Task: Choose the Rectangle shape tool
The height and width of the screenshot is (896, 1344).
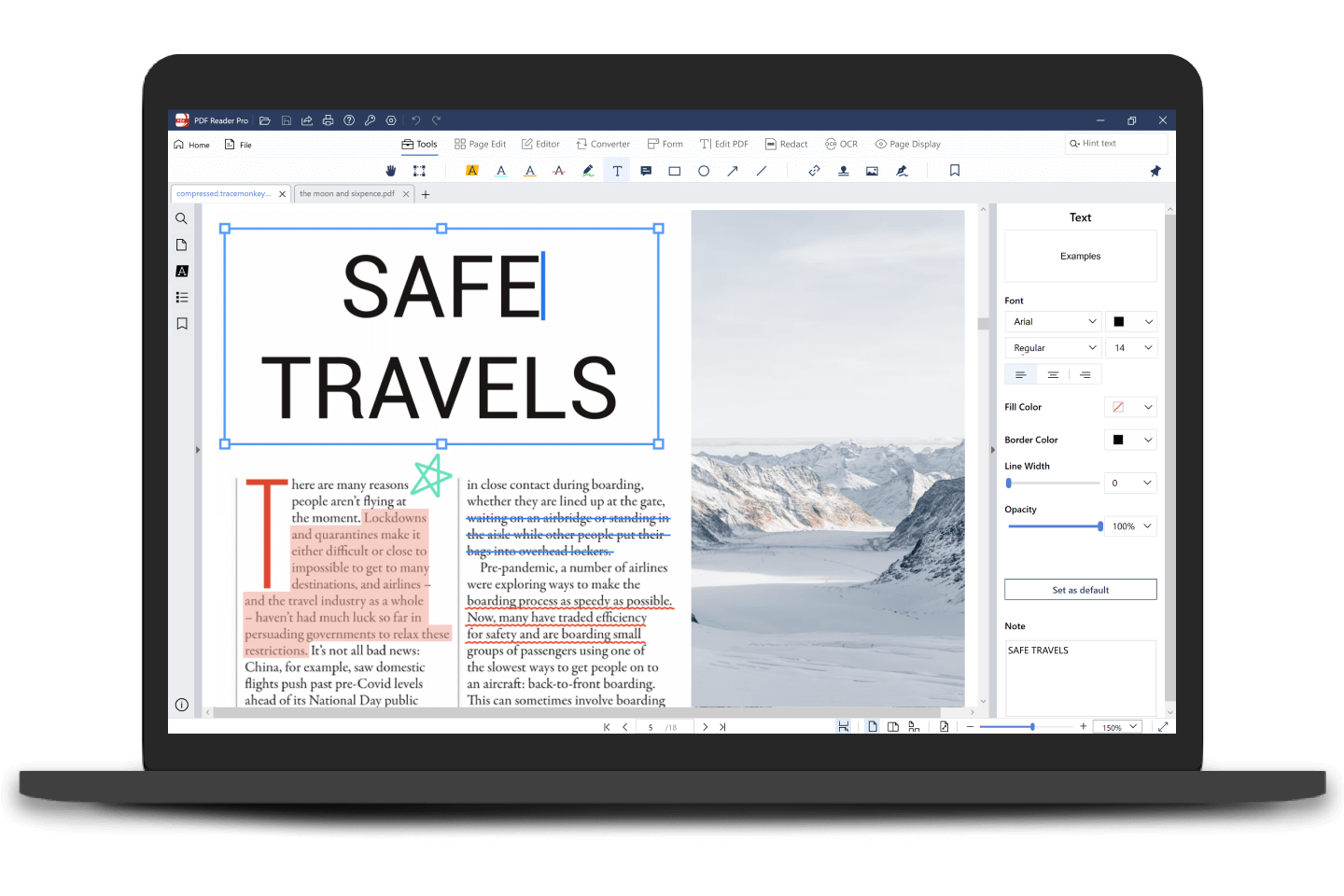Action: (x=675, y=171)
